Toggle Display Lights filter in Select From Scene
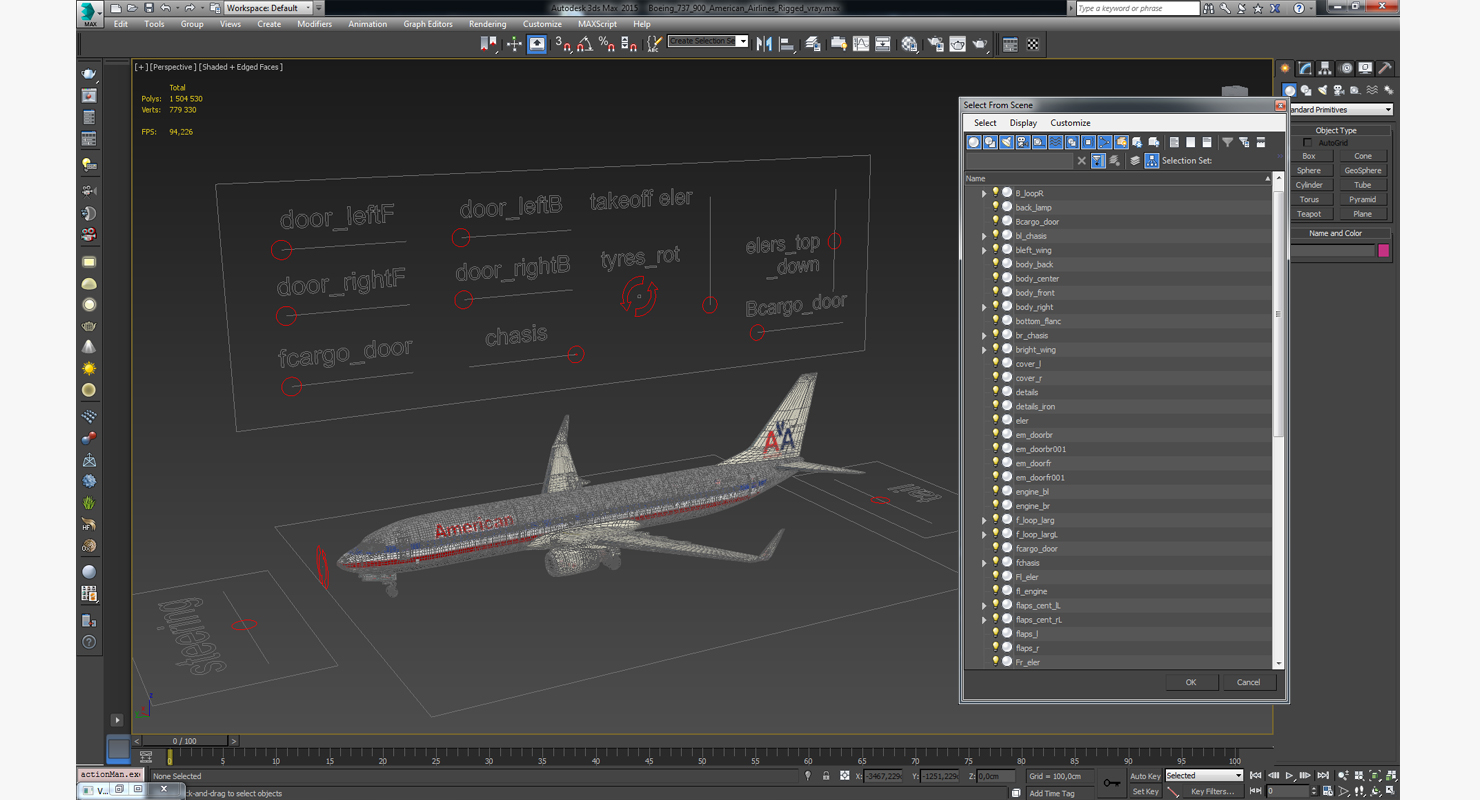Screen dimensions: 1480x800 (1006, 142)
